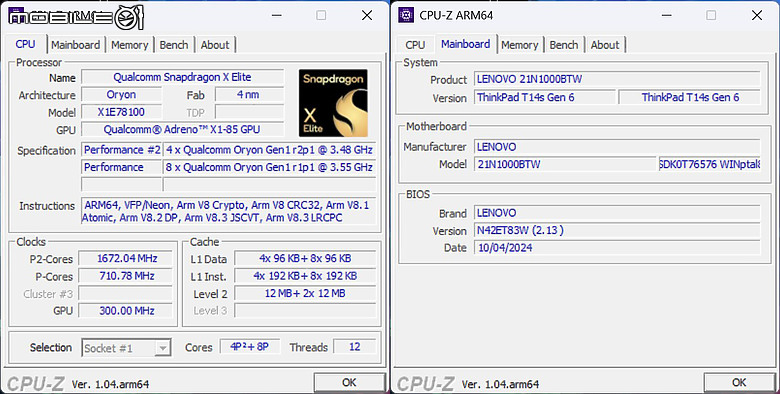Click Motherboard Model value 21N1000BTW
The image size is (780, 394).
tap(565, 164)
